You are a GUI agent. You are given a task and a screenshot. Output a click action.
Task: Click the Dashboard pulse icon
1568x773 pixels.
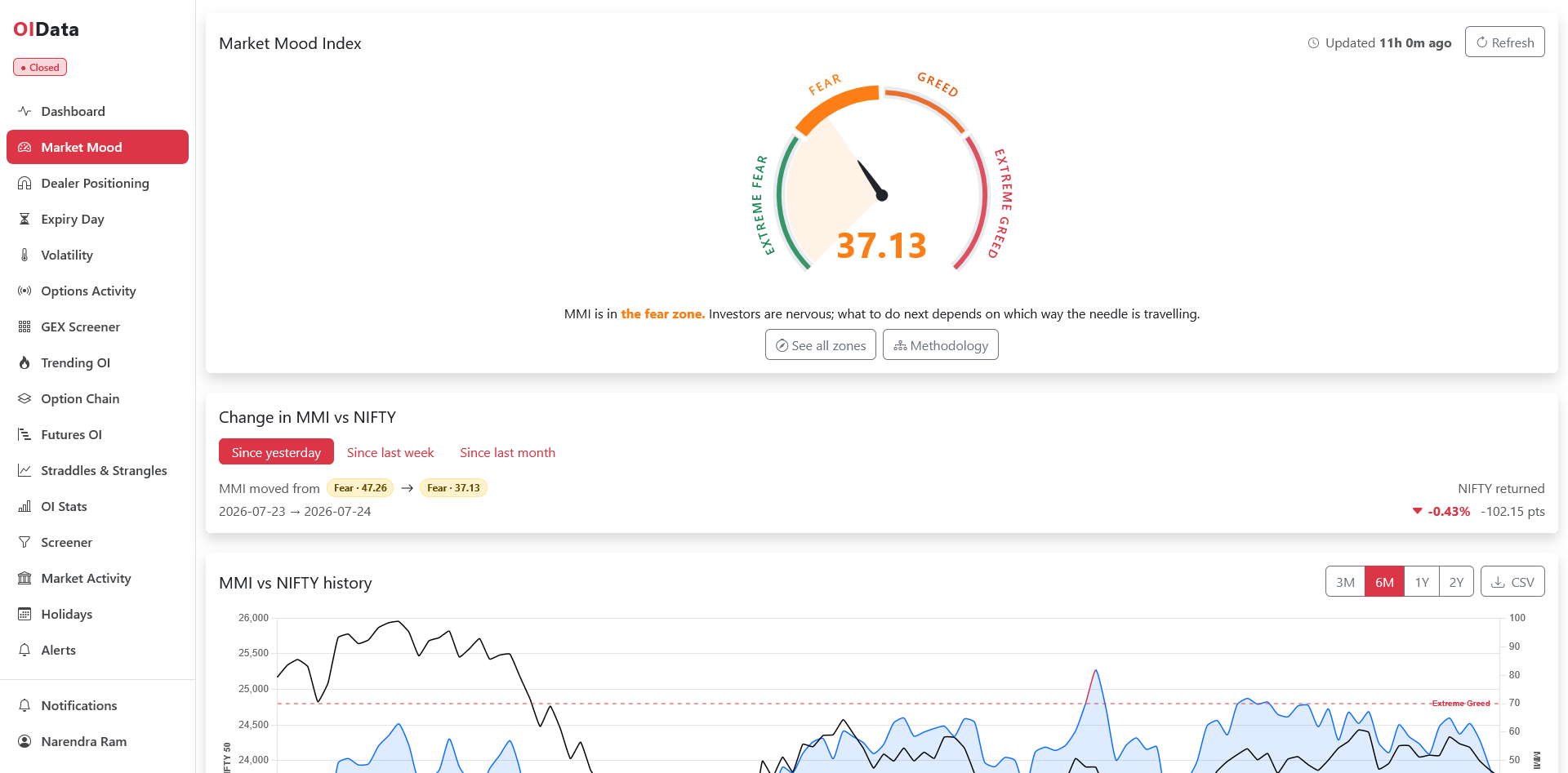[24, 111]
